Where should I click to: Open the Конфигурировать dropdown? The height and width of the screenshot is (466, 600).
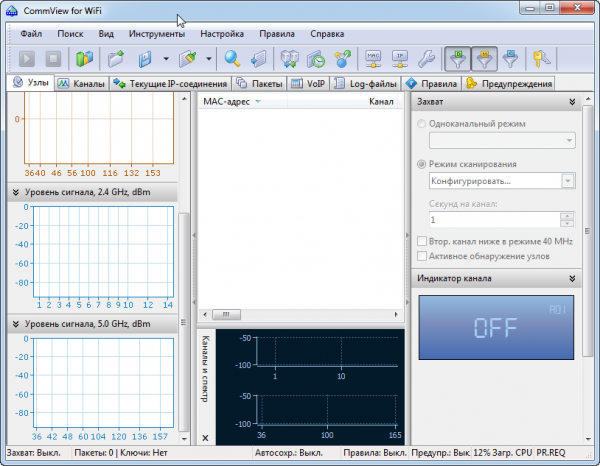568,181
